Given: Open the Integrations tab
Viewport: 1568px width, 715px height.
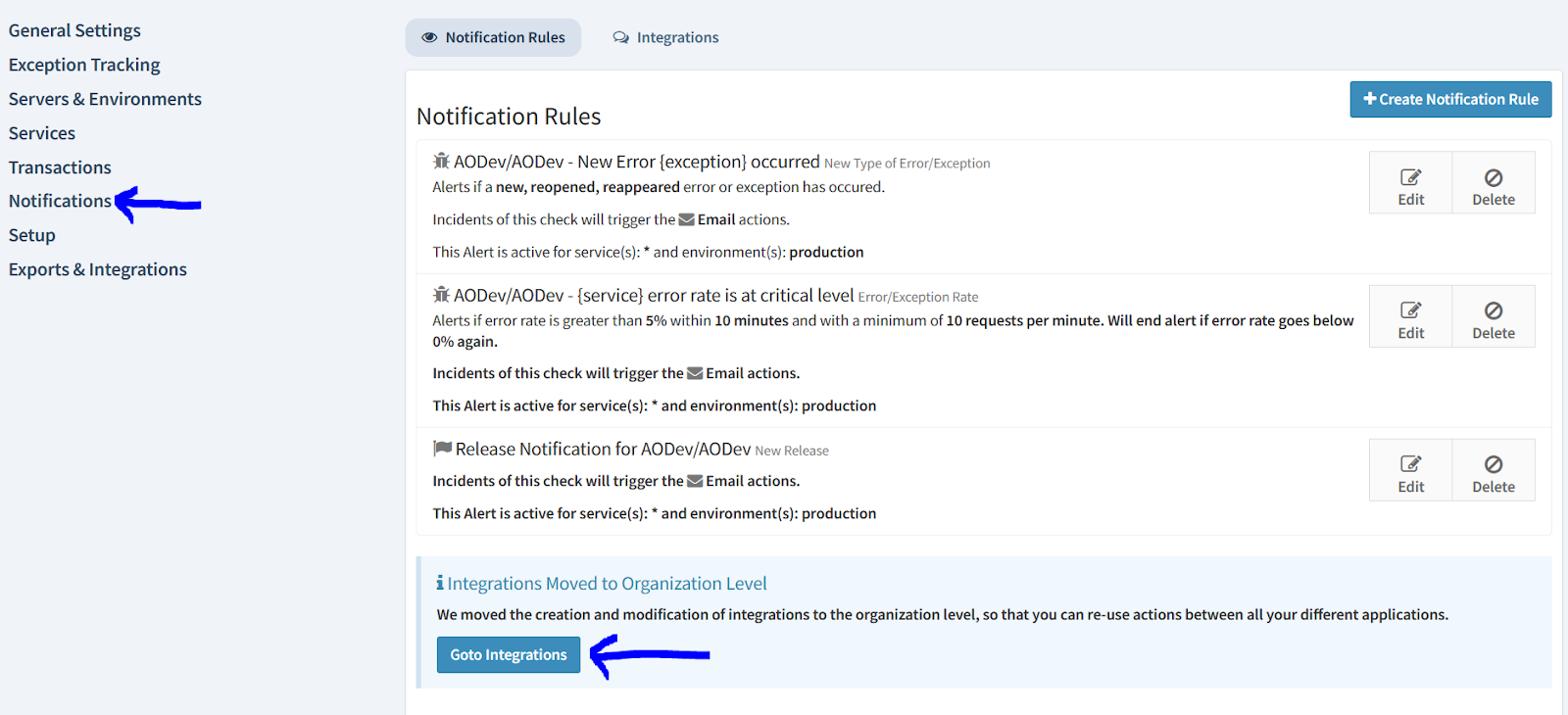Looking at the screenshot, I should click(666, 37).
